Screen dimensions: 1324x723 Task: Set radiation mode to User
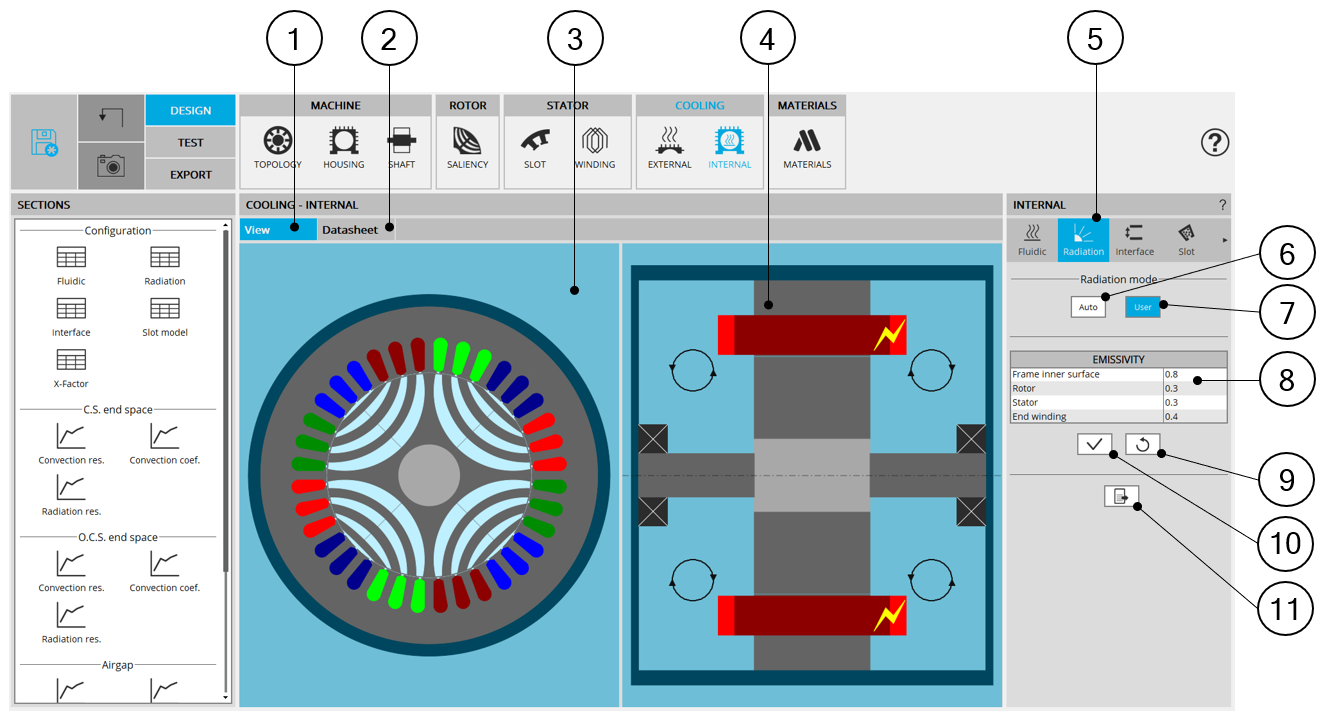[x=1142, y=307]
